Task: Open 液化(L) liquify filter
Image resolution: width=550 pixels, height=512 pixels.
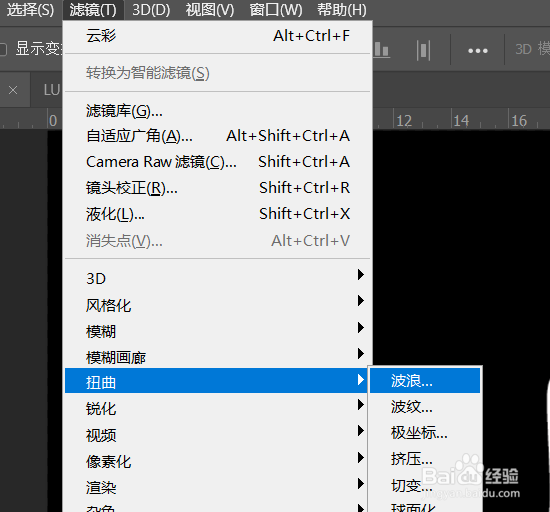Action: (217, 214)
